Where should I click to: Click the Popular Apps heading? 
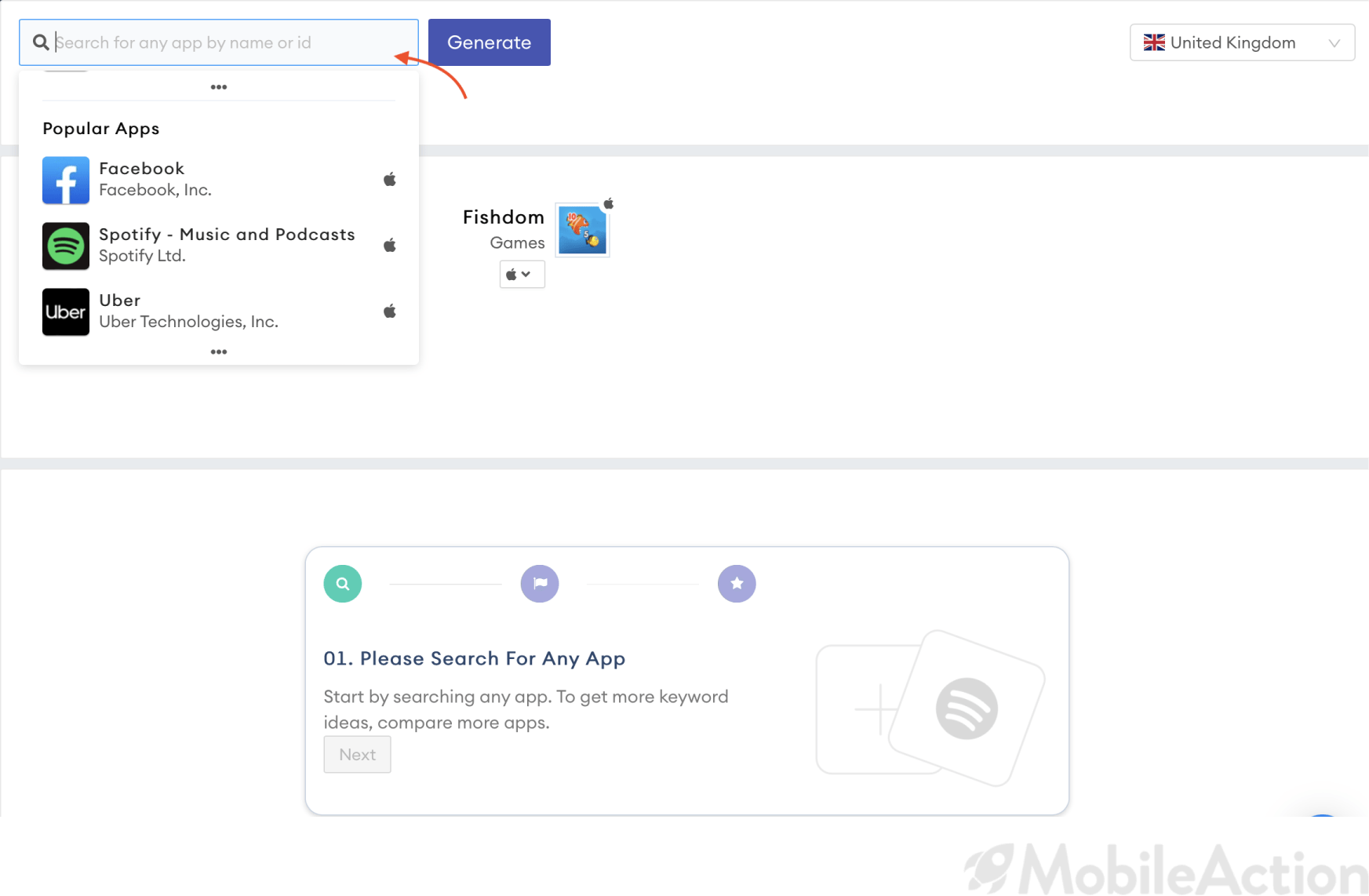click(101, 129)
